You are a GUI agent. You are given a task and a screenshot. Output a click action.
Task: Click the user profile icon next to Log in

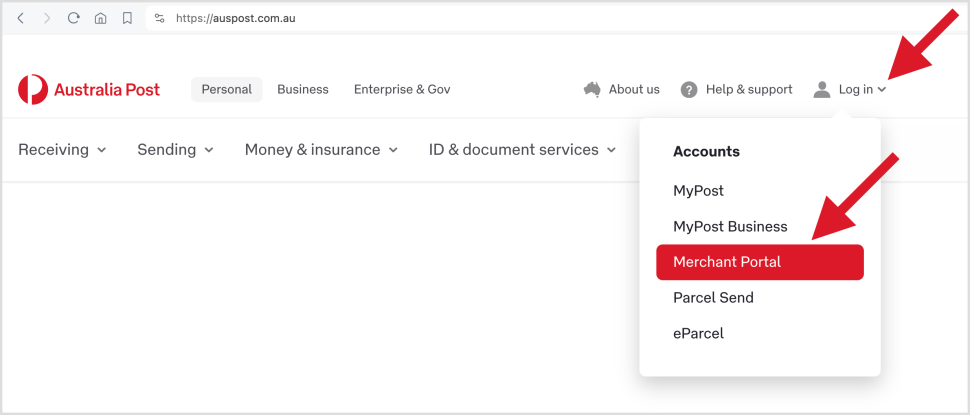pos(822,90)
